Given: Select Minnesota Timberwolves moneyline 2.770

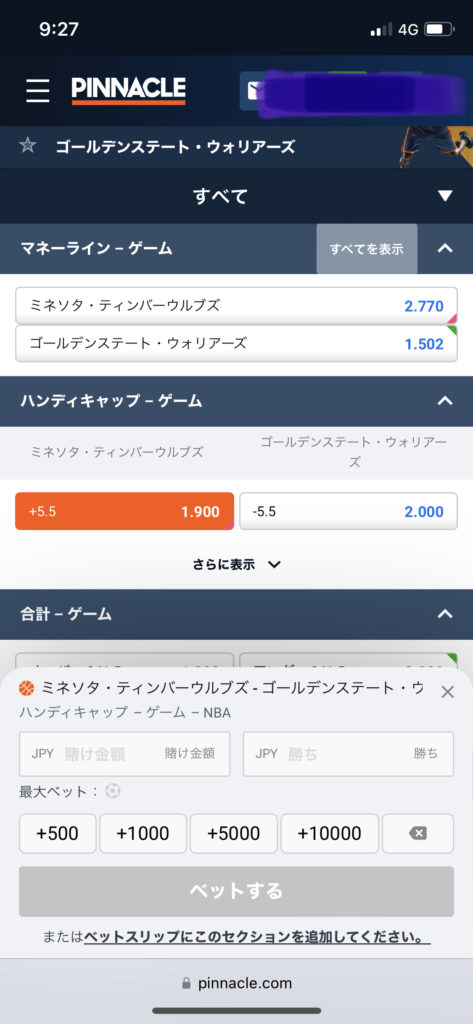Looking at the screenshot, I should [x=236, y=305].
